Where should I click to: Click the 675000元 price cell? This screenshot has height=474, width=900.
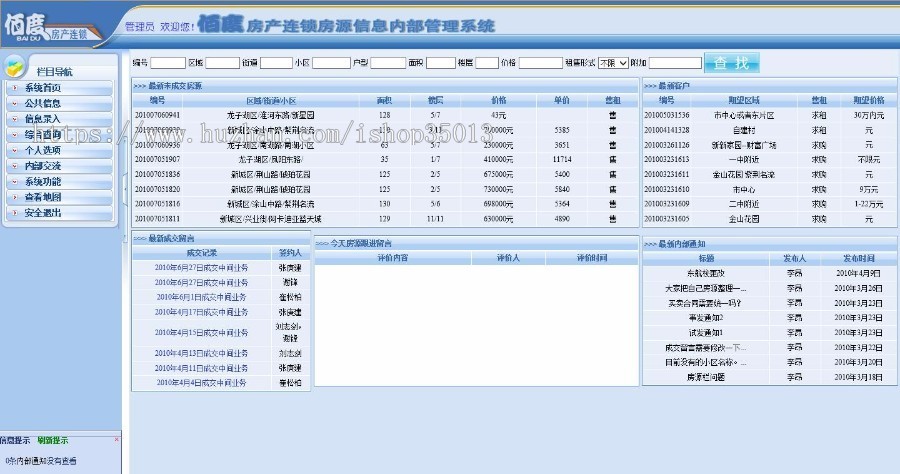pos(498,174)
